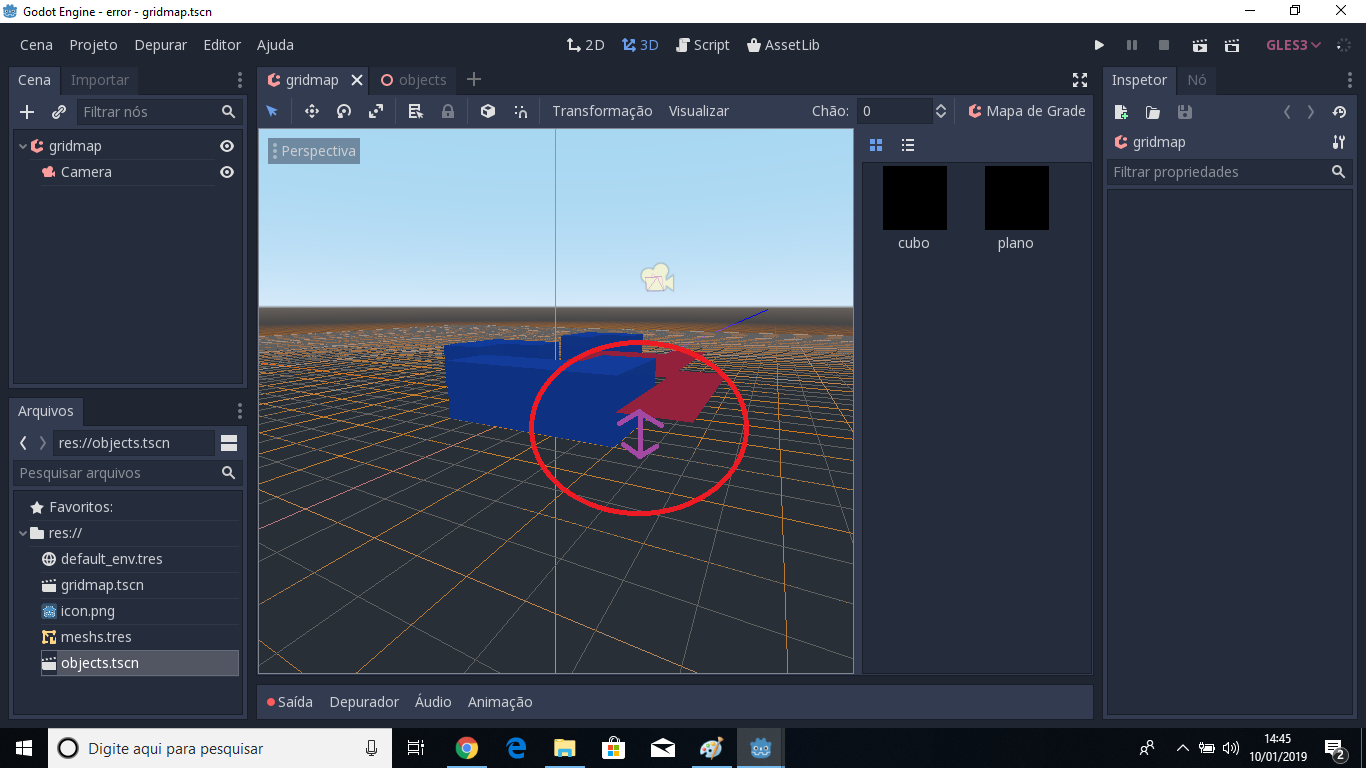Viewport: 1366px width, 768px height.
Task: Collapse the gridmap node in Scene tree
Action: coord(22,145)
